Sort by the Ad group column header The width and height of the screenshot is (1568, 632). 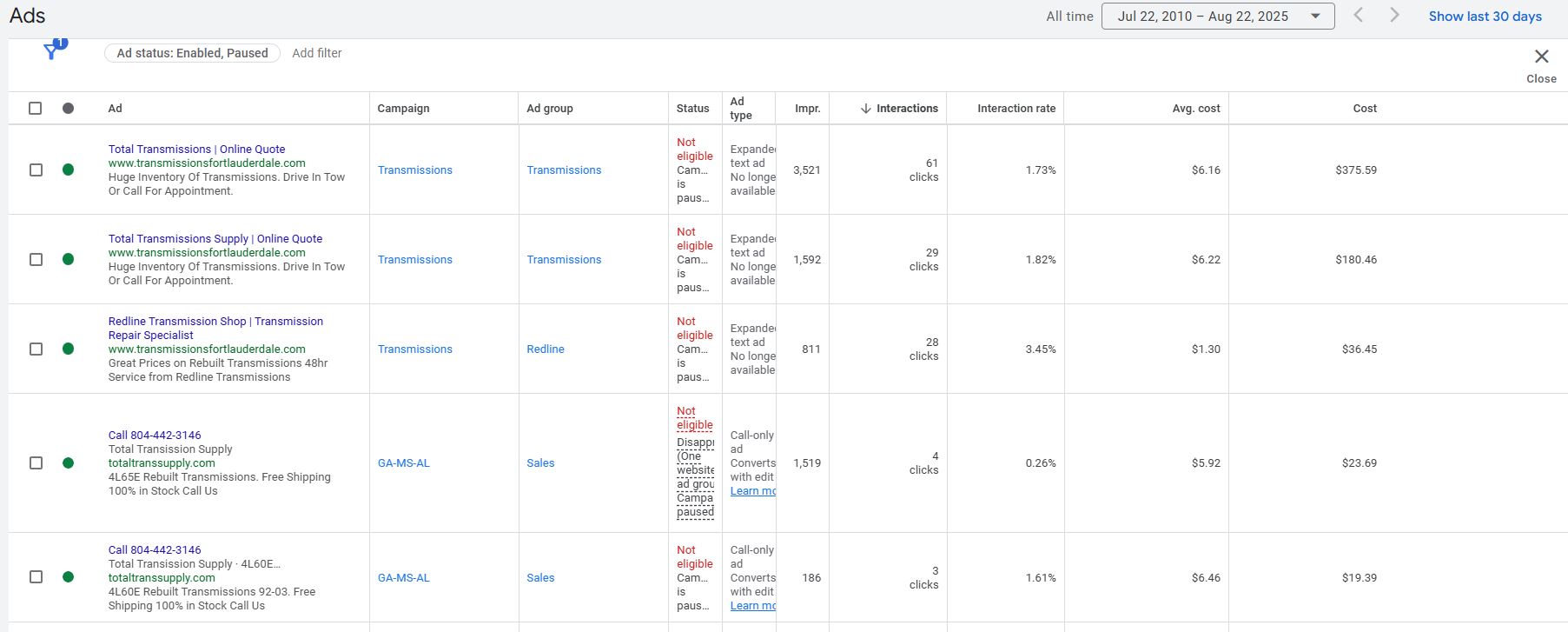(x=550, y=109)
